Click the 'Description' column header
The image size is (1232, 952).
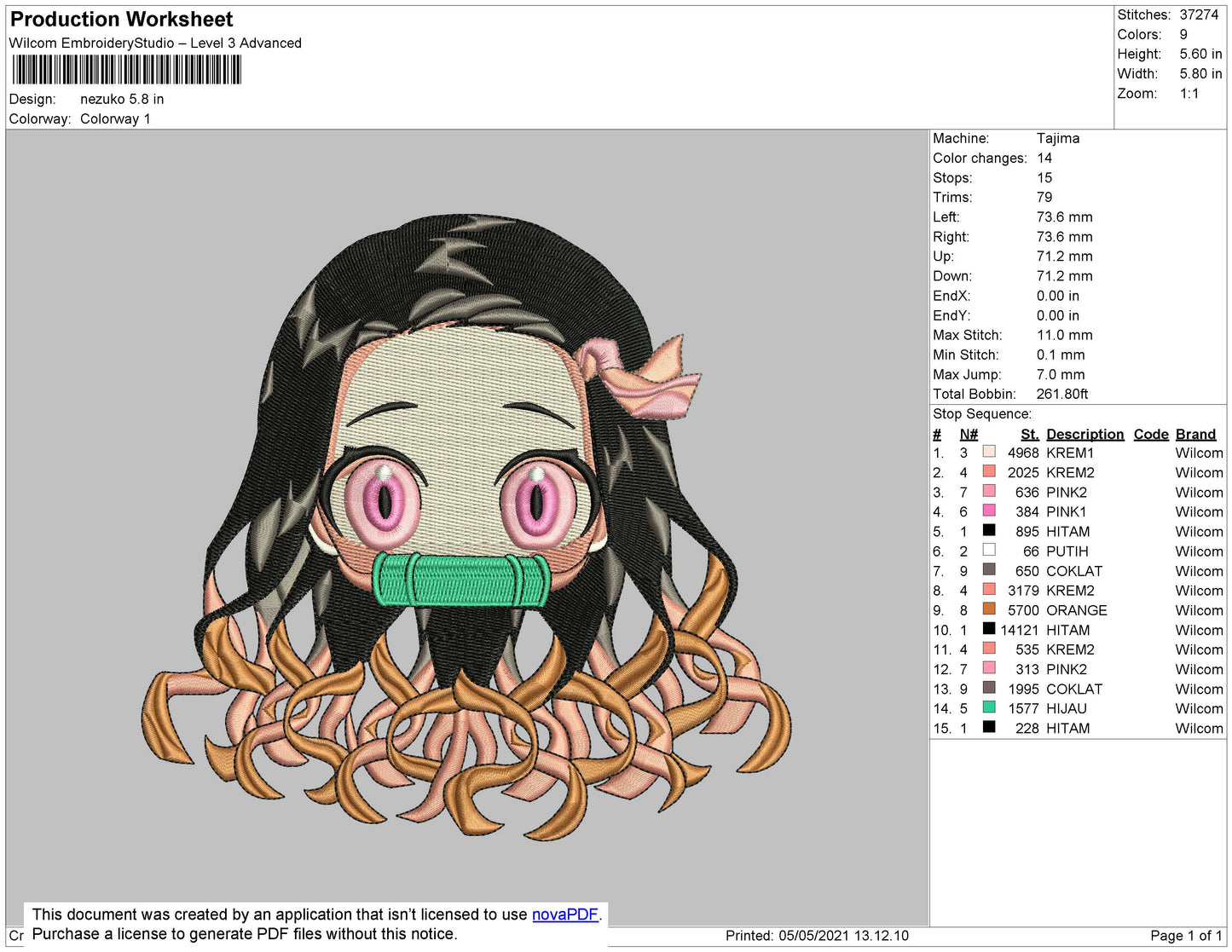point(1085,435)
